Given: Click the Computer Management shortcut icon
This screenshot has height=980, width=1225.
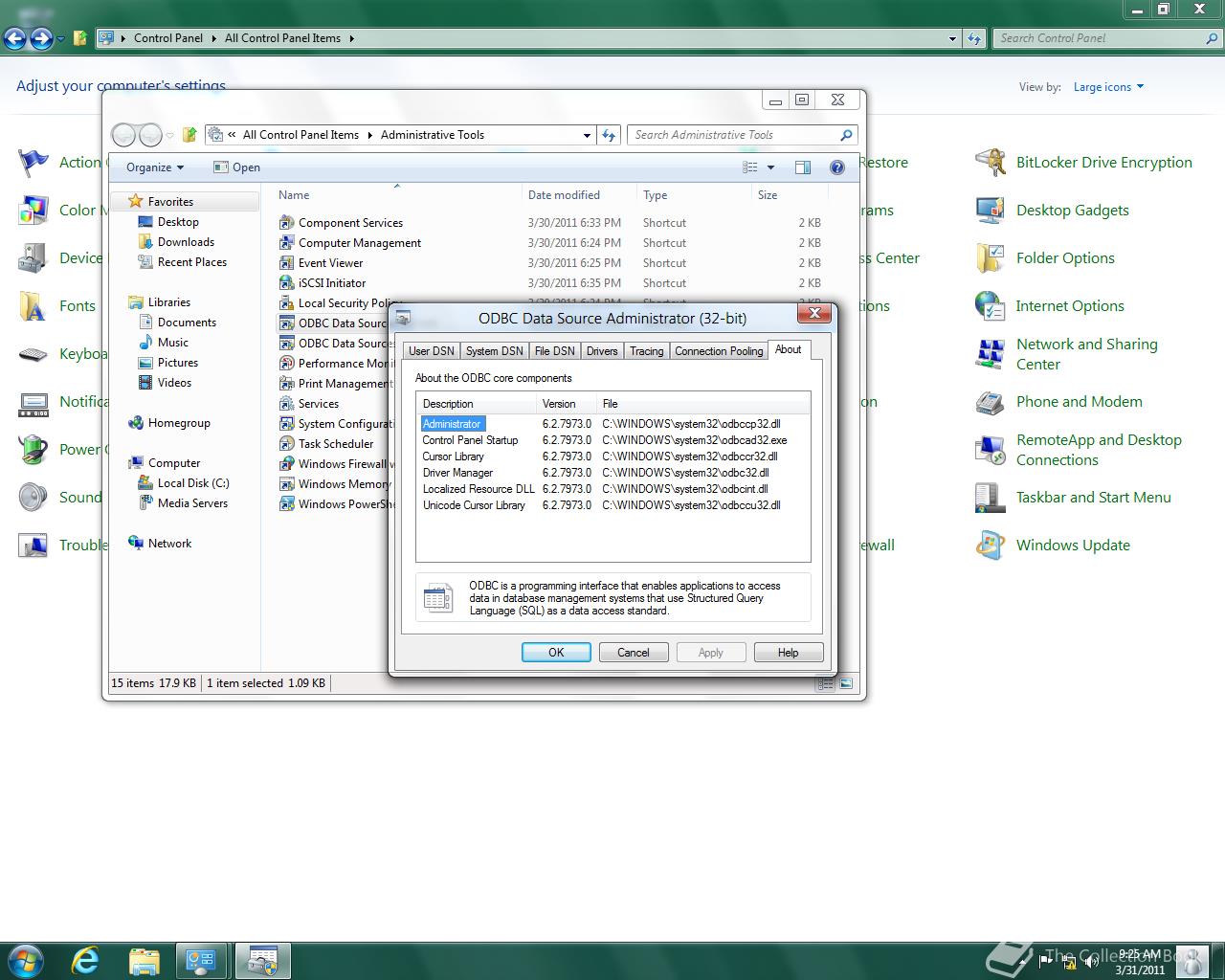Looking at the screenshot, I should [x=286, y=242].
